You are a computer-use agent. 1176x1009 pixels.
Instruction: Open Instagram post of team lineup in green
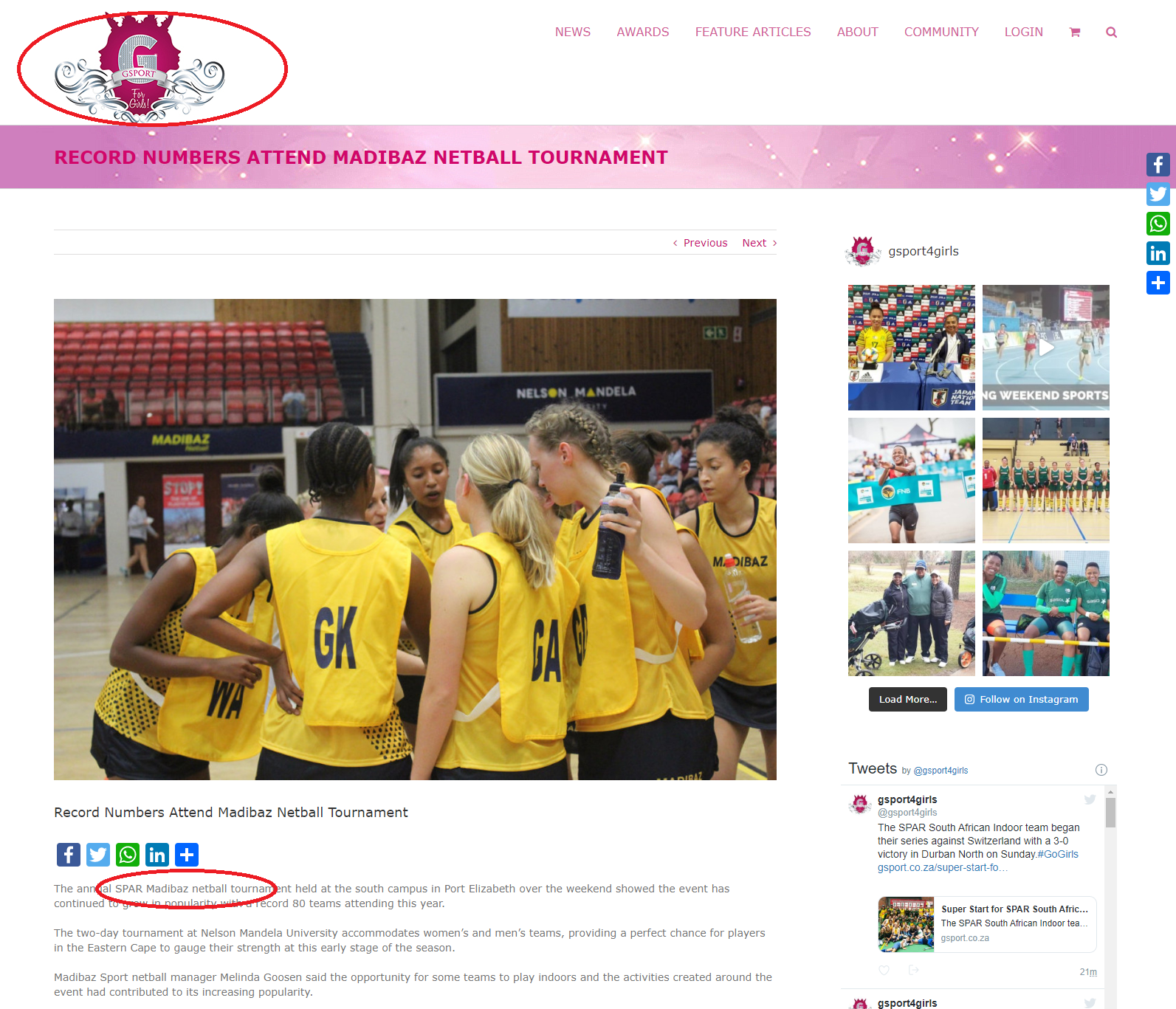pos(1046,481)
